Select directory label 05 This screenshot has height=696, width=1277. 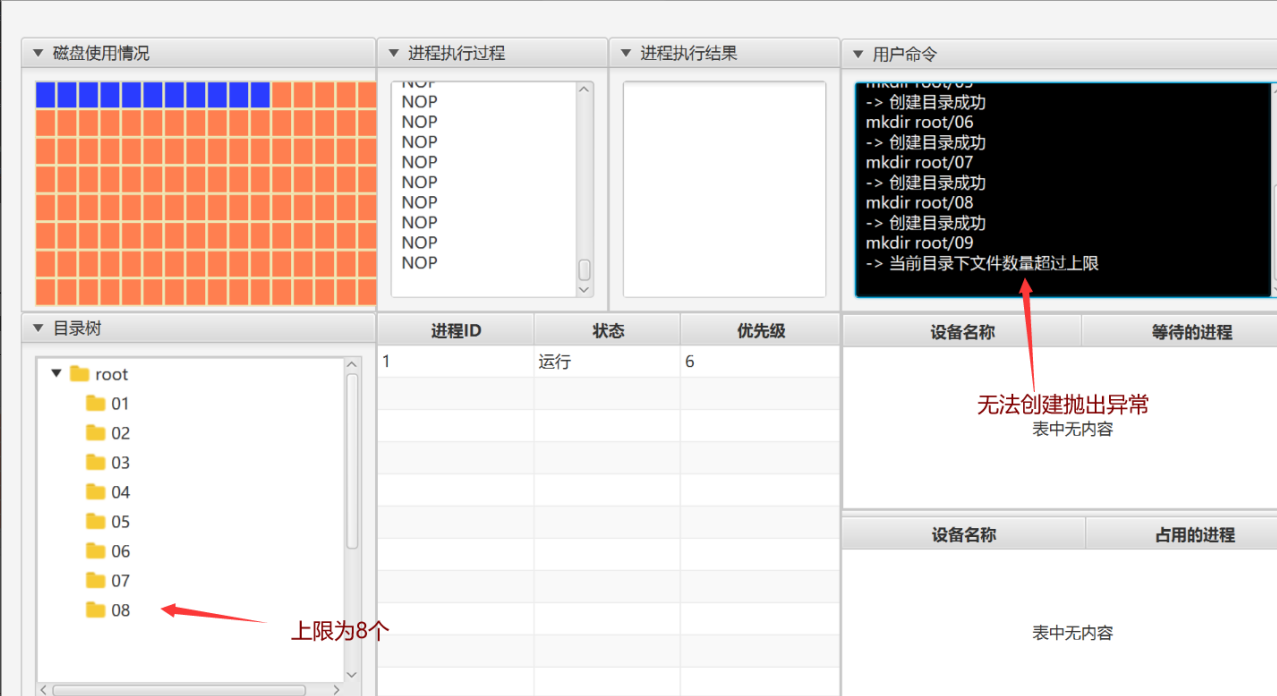coord(121,522)
